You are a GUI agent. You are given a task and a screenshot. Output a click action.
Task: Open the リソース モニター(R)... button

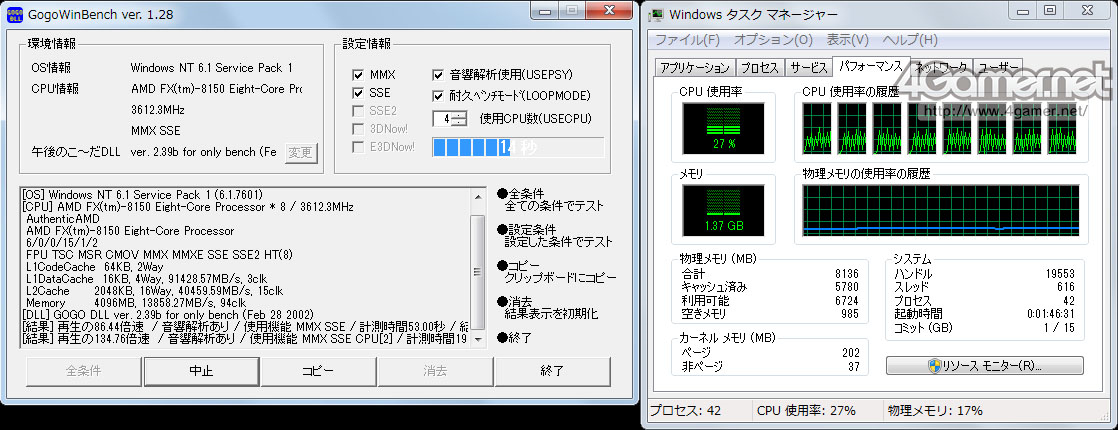(x=985, y=366)
